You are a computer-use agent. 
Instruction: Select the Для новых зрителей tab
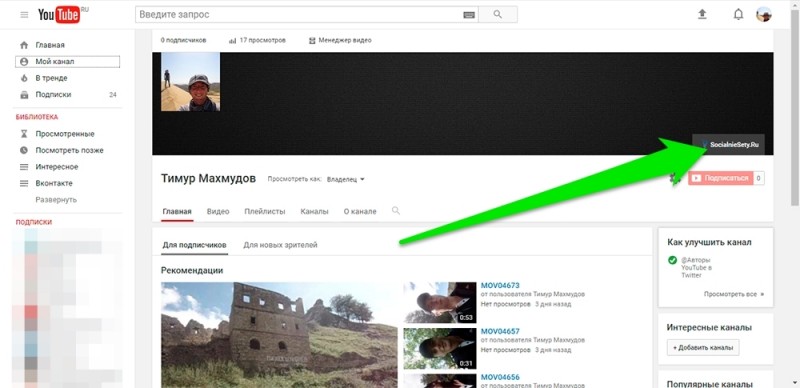(280, 245)
